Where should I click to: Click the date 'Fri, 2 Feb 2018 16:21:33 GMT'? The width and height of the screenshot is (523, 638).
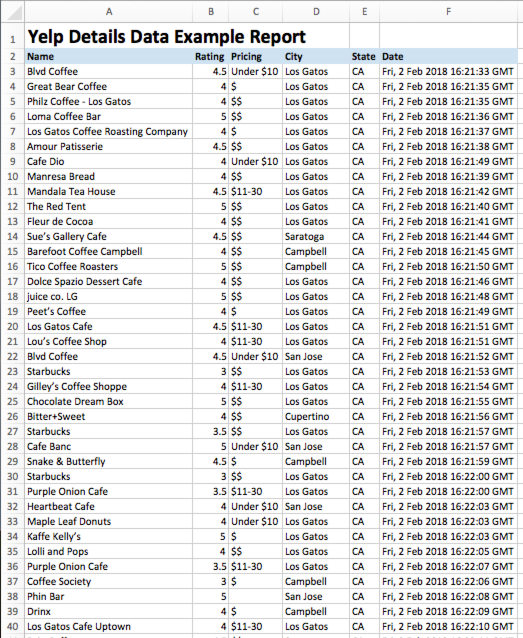(x=449, y=71)
